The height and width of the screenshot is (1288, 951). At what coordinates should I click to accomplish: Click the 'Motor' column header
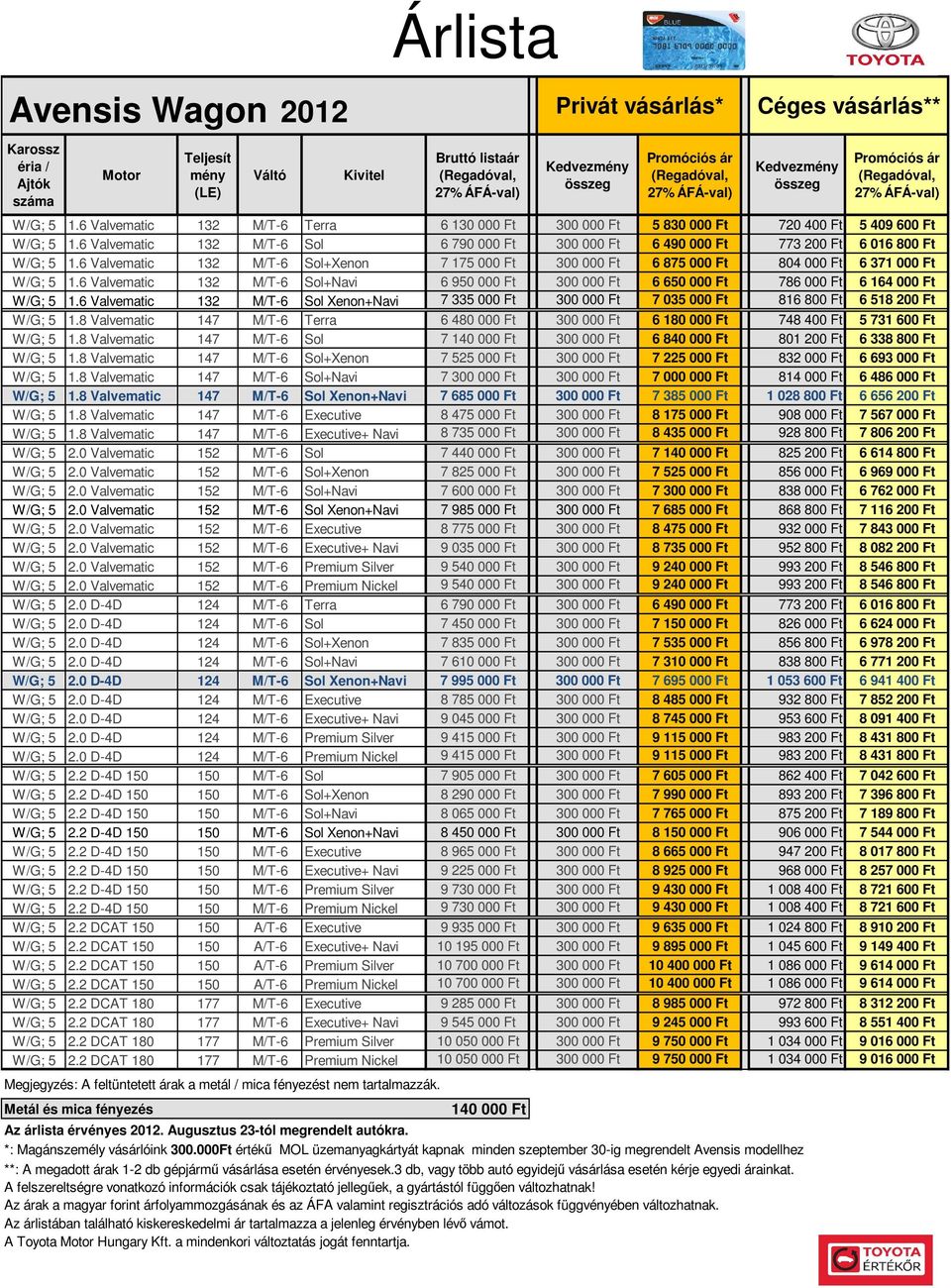(122, 175)
